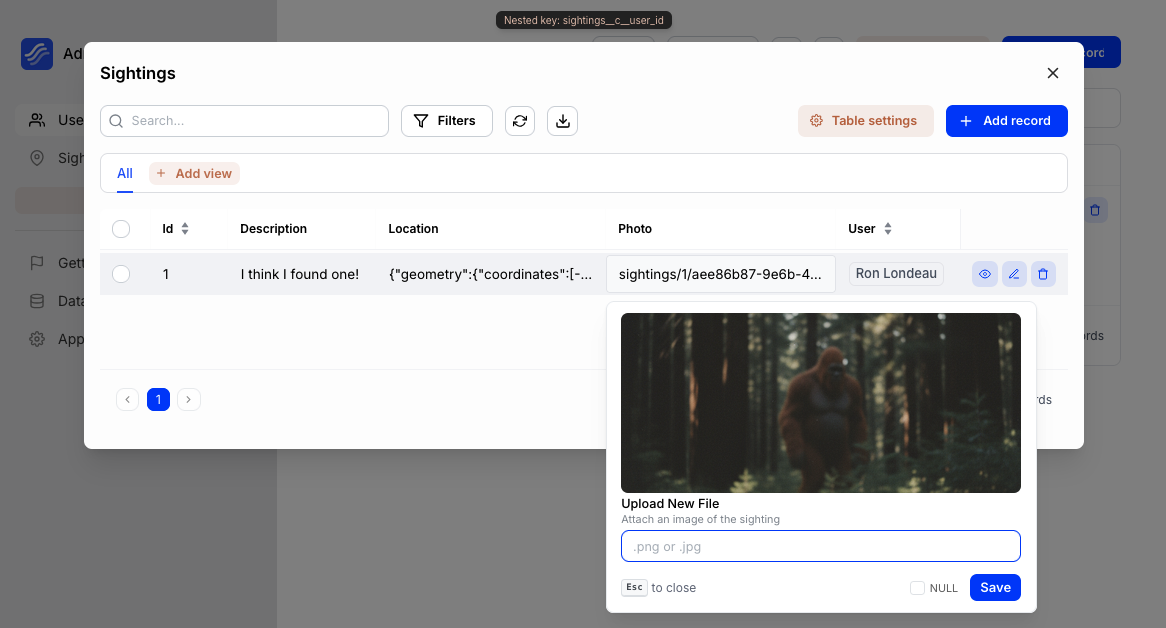Go to the next page with the arrow
Image resolution: width=1166 pixels, height=628 pixels.
click(x=188, y=399)
